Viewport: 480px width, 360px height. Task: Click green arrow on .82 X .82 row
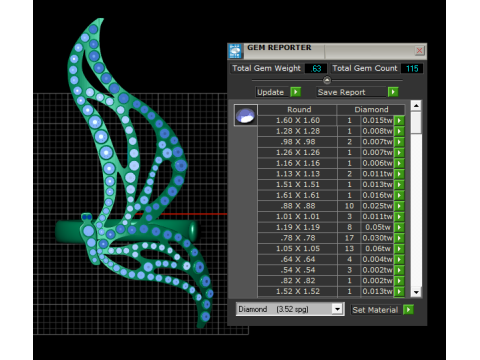coord(399,280)
